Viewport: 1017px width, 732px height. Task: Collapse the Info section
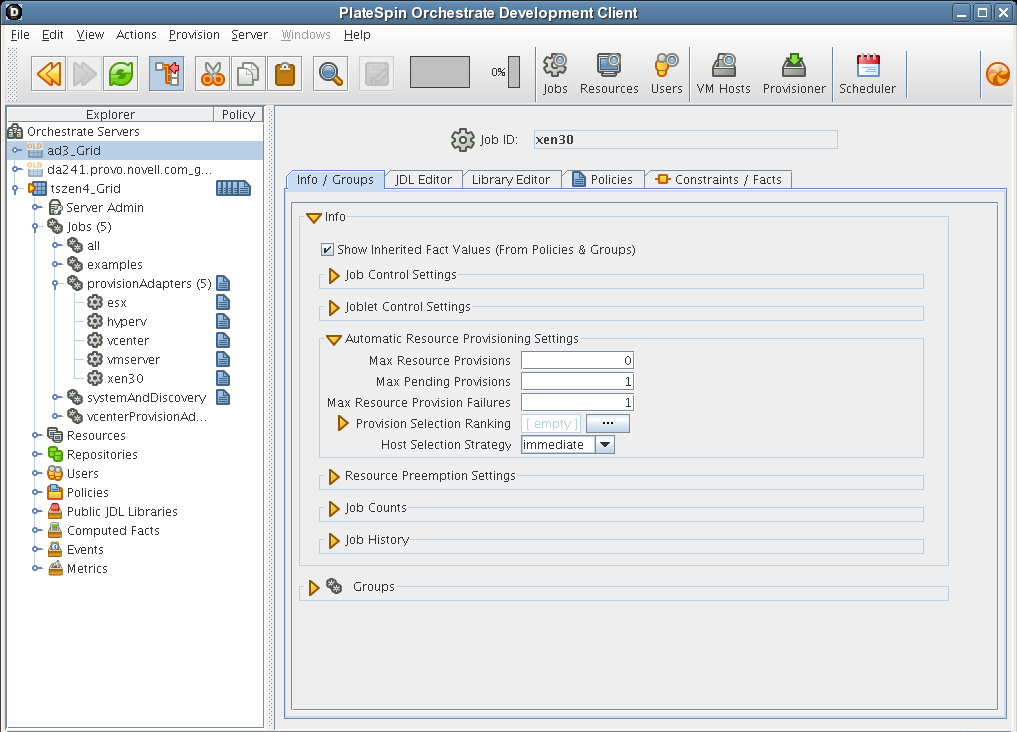click(x=314, y=217)
